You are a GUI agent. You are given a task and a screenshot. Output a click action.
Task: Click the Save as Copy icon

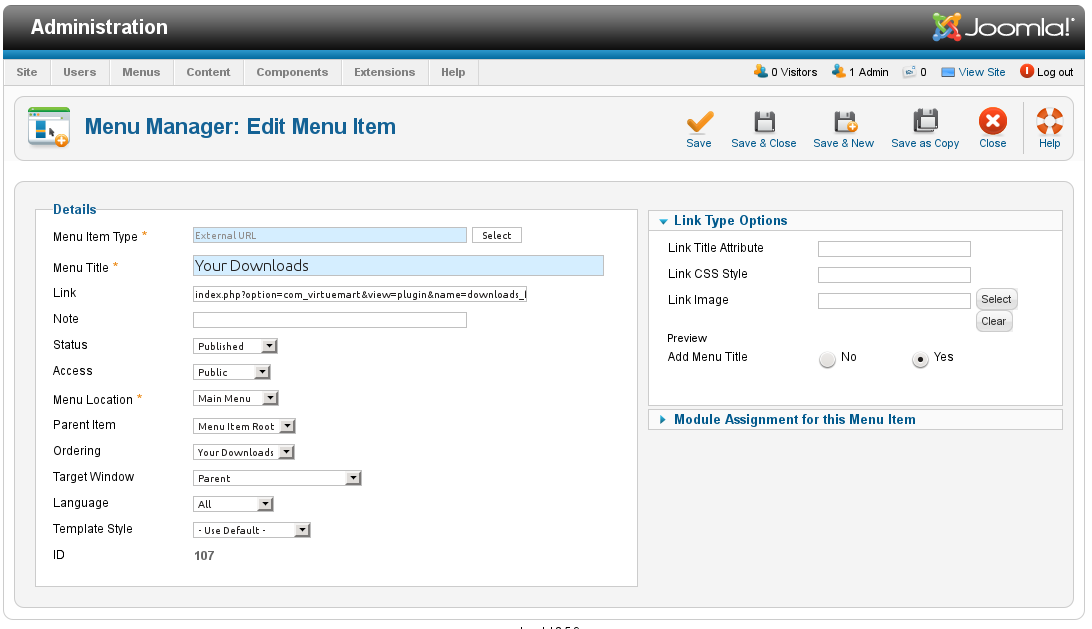(x=925, y=122)
